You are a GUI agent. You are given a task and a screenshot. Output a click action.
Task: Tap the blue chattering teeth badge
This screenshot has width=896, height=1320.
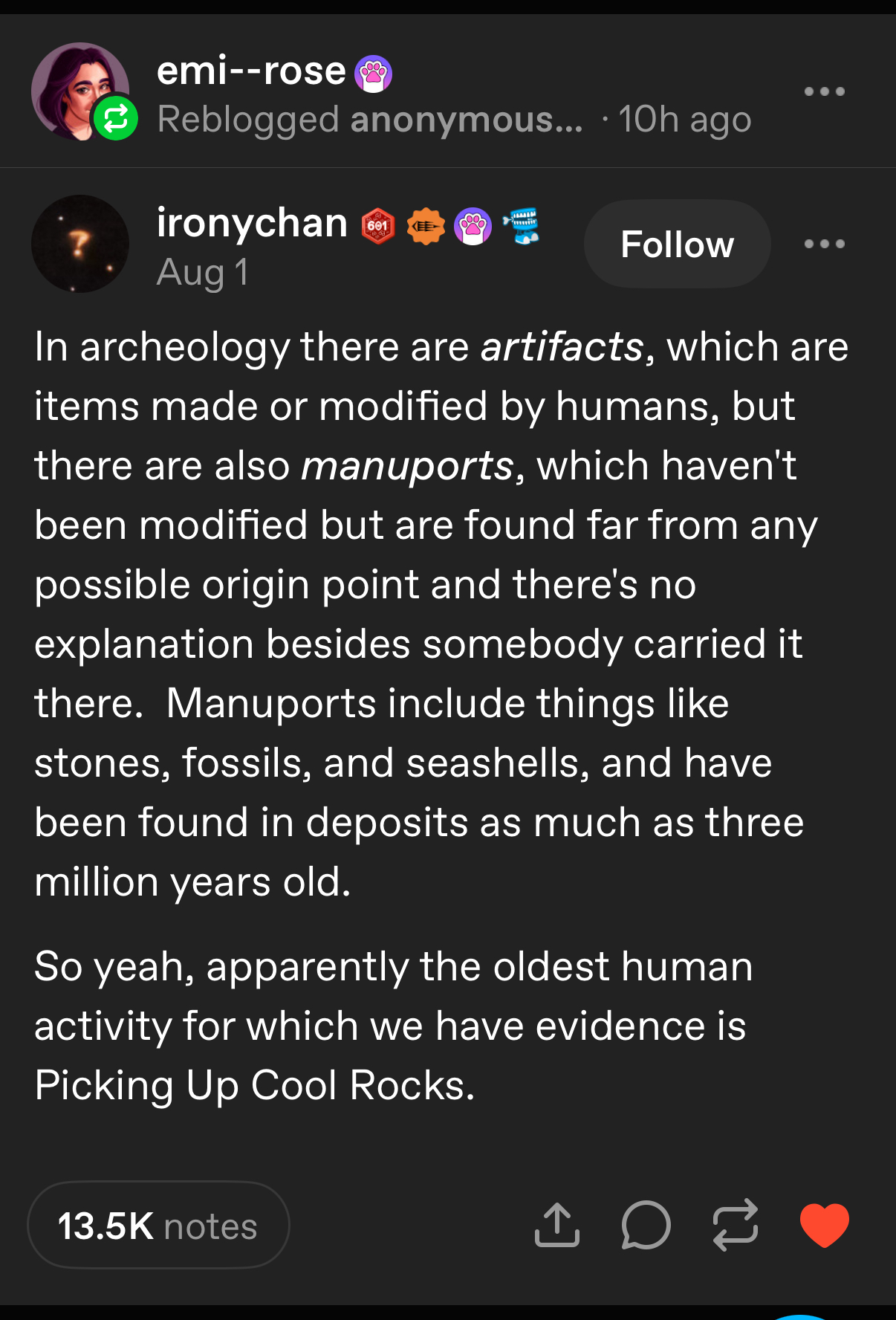coord(522,226)
